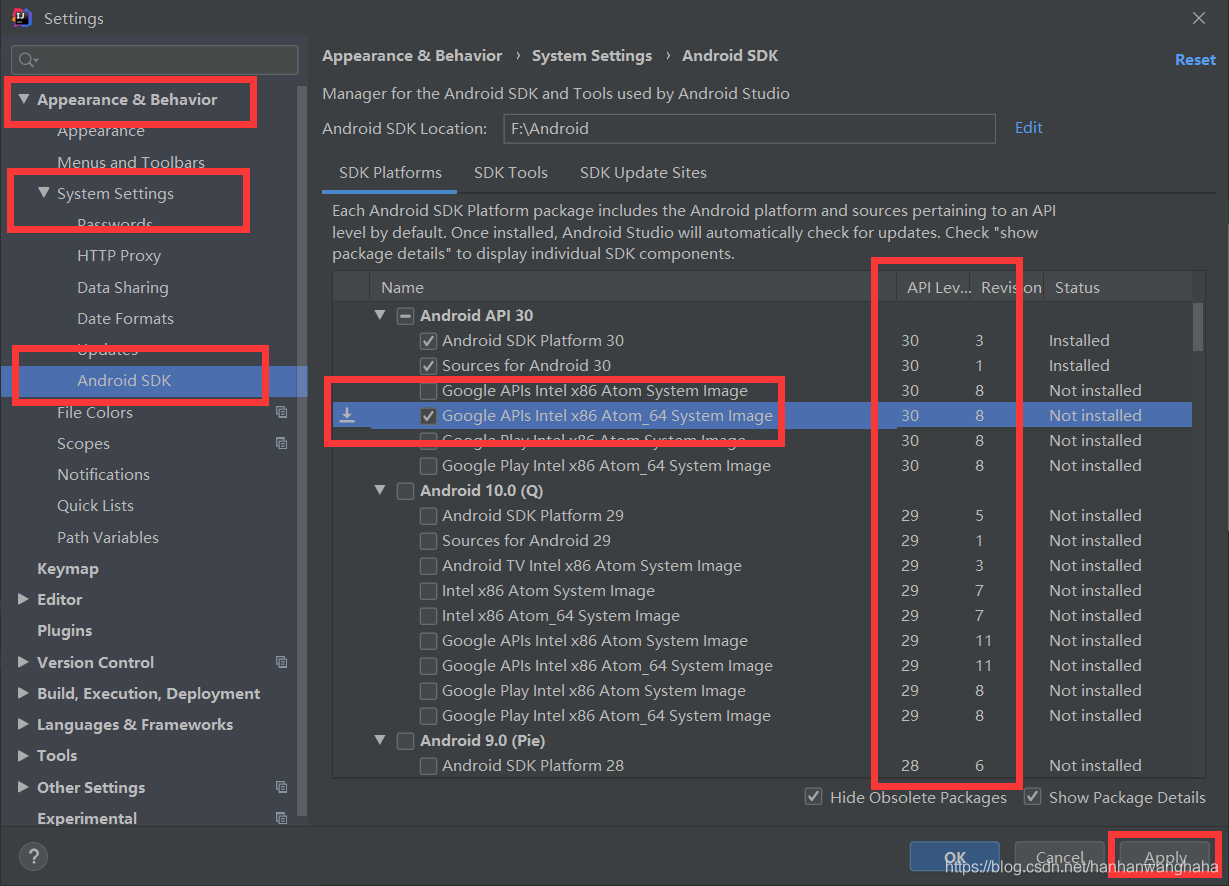
Task: Uncheck Show Package Details
Action: tap(1032, 797)
